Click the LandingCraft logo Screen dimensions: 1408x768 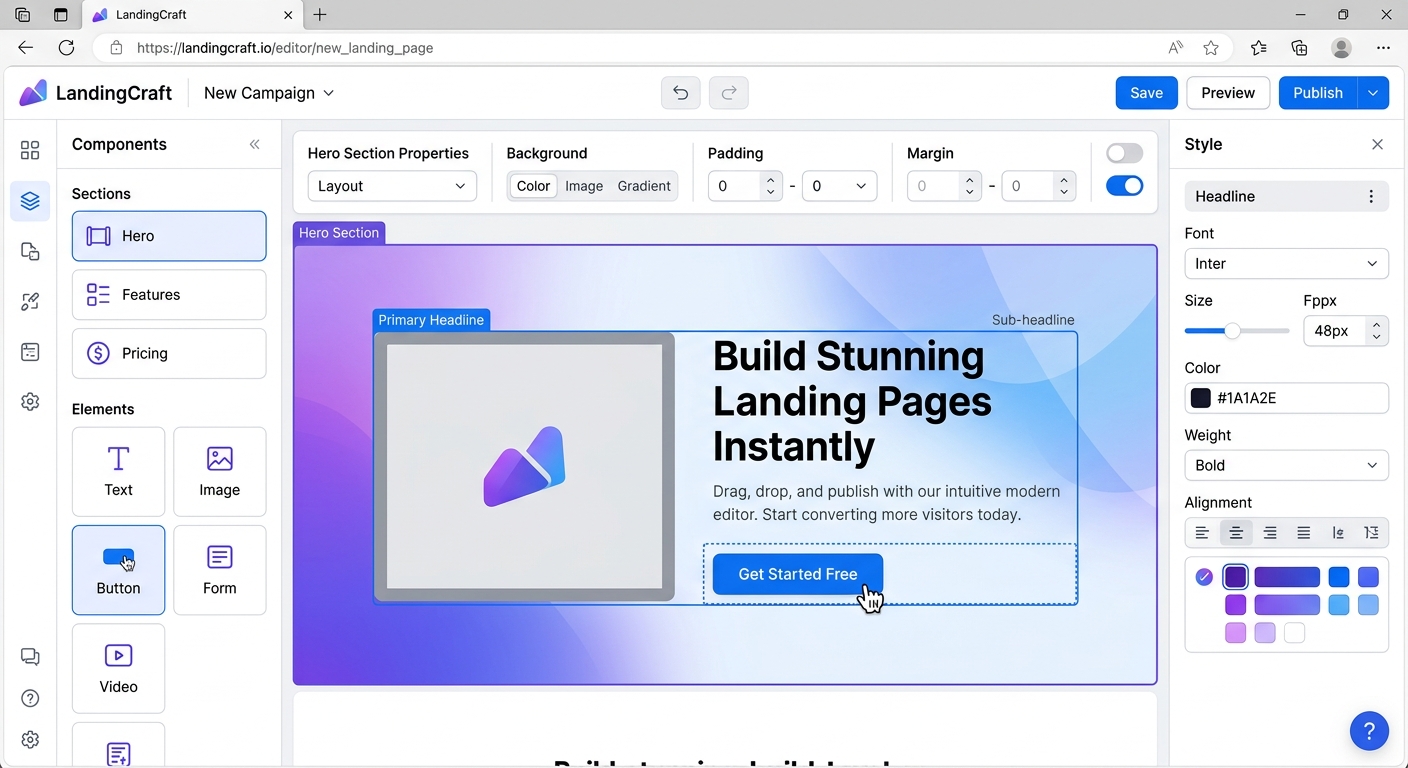(95, 93)
